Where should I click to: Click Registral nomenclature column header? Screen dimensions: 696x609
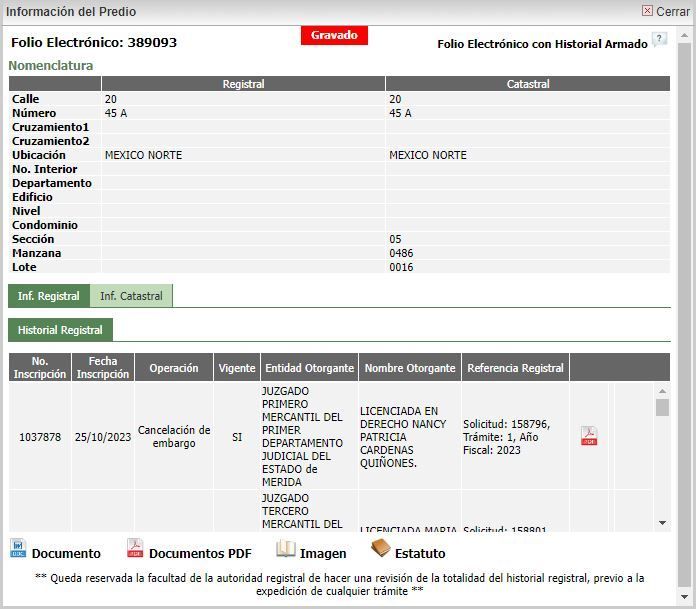click(x=243, y=84)
